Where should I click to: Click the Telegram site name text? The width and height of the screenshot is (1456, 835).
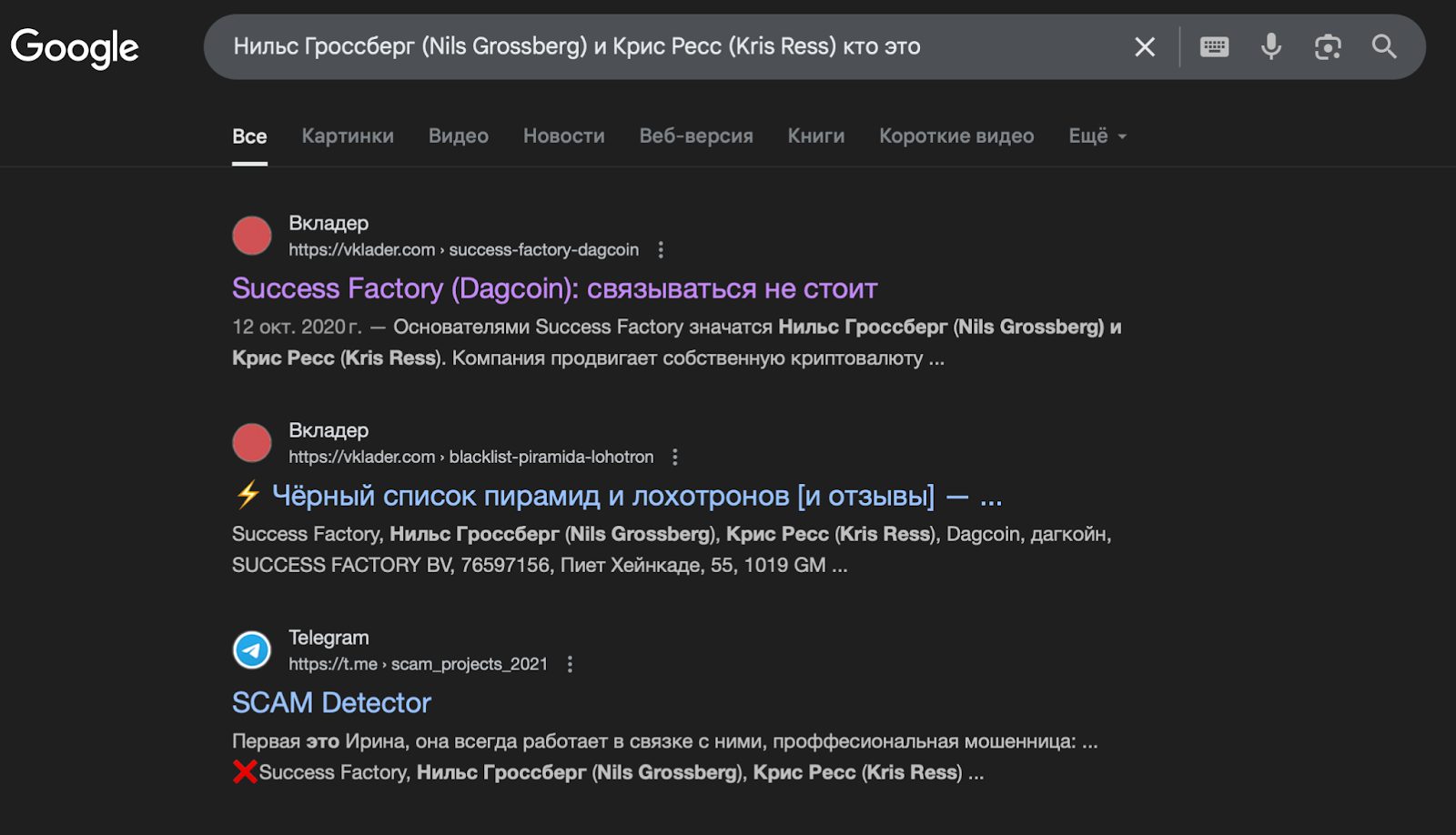(x=329, y=638)
